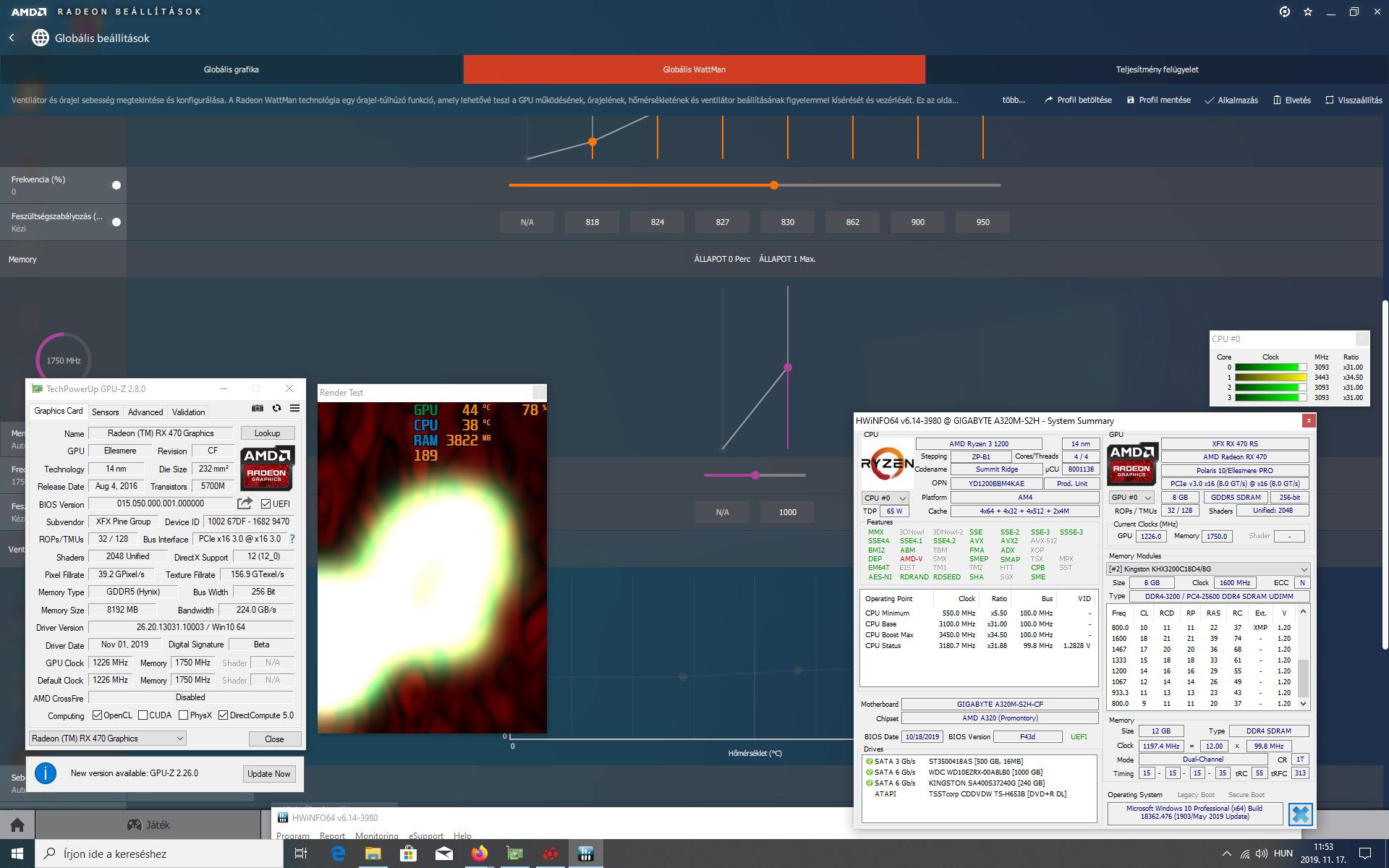Click Profil betöltése in WattMan
The height and width of the screenshot is (868, 1389).
pos(1078,100)
